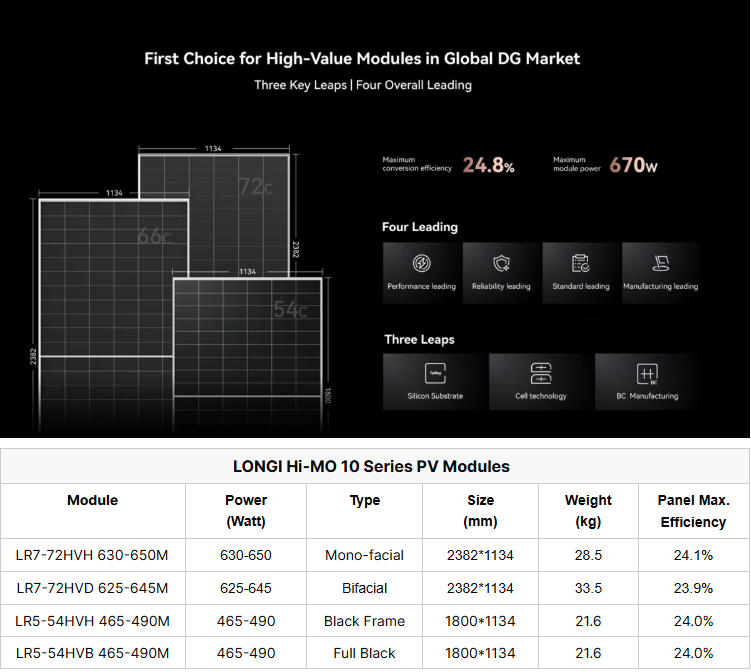
Task: Click the LR5-54HVH 465-490M module cell
Action: point(92,621)
